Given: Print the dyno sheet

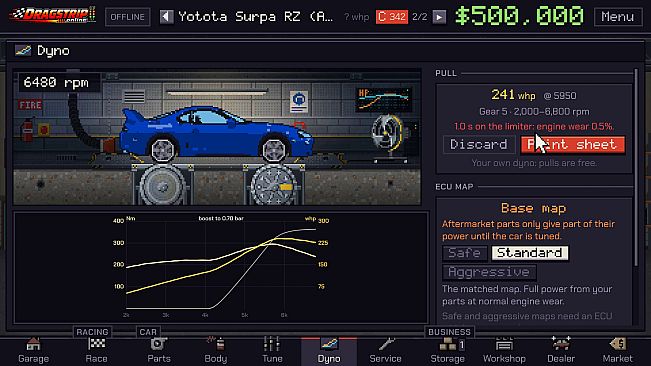Looking at the screenshot, I should click(x=573, y=144).
